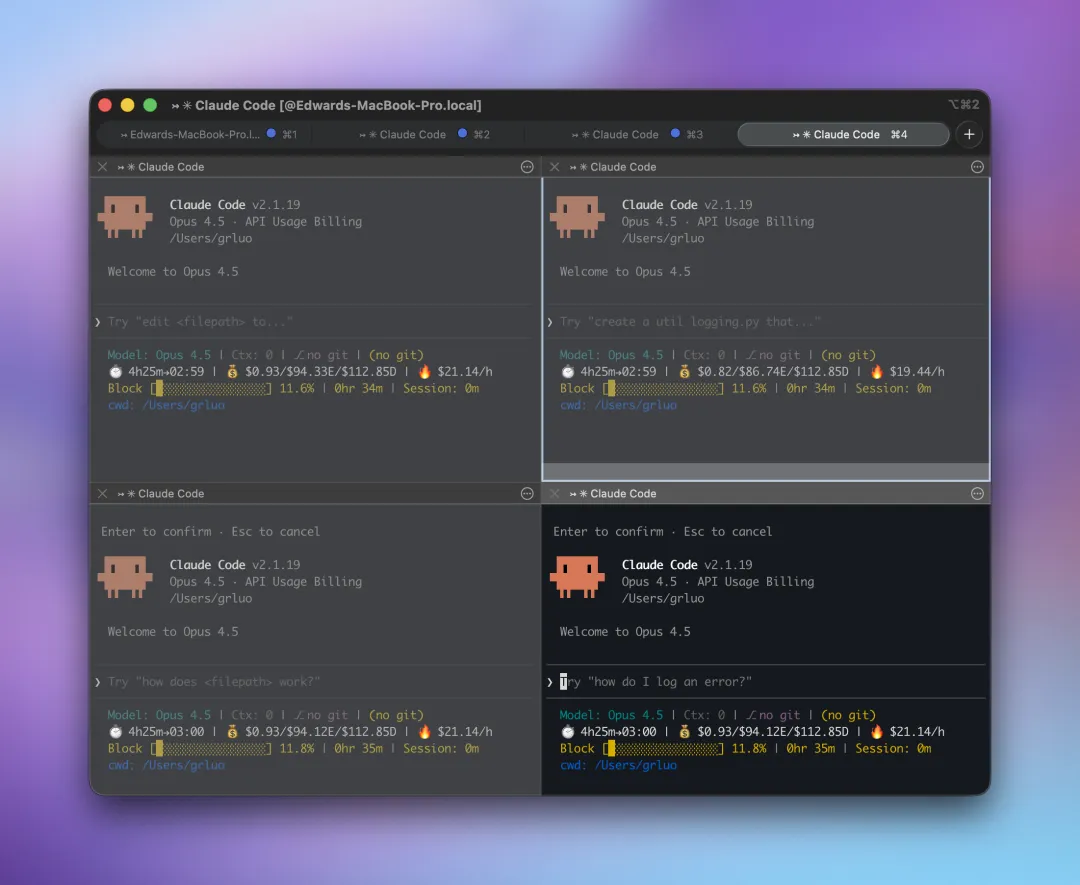This screenshot has width=1080, height=885.
Task: Click '(no git)' in the top-left pane
Action: pos(396,355)
